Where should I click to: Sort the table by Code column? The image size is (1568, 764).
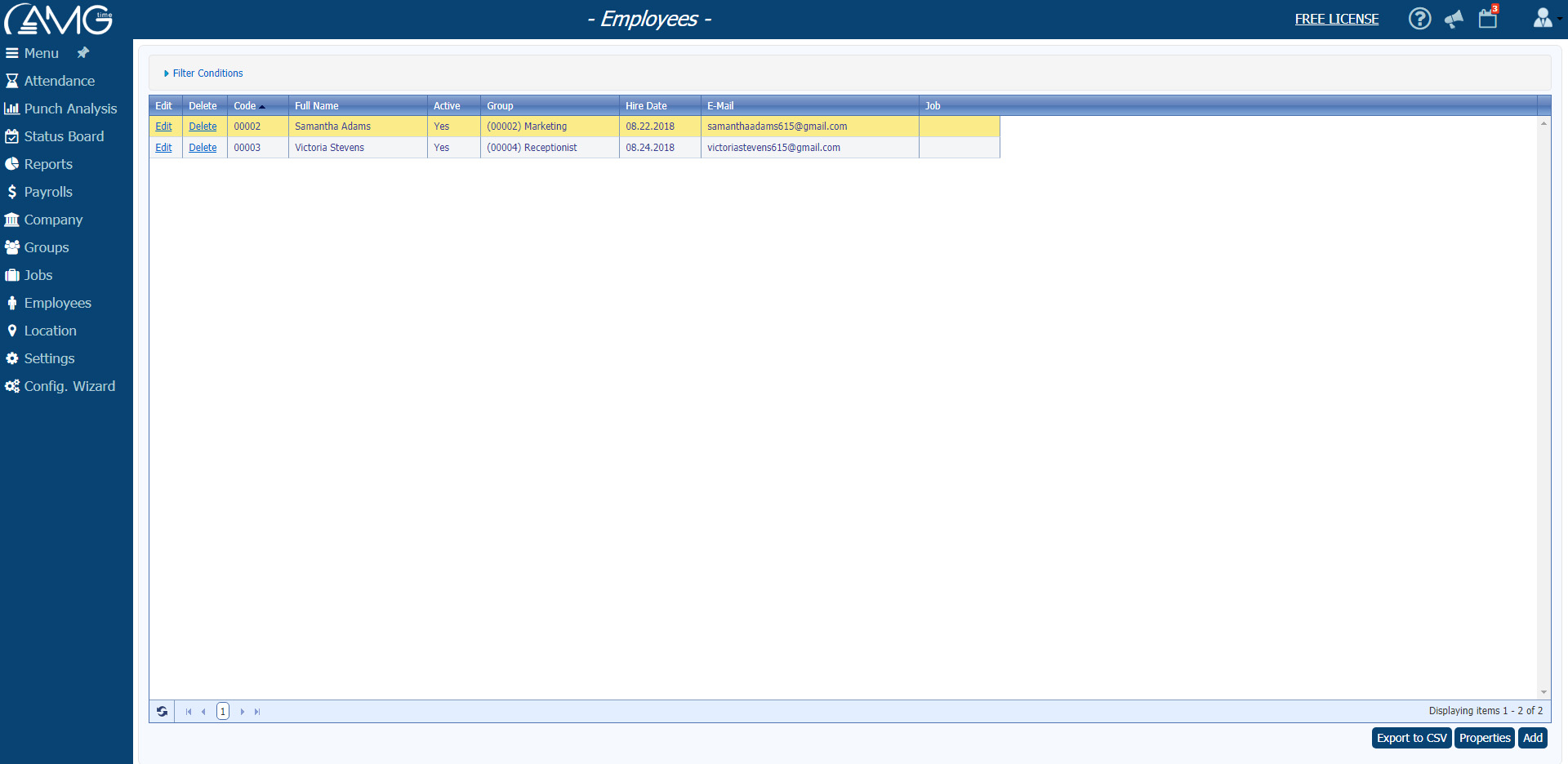coord(245,106)
